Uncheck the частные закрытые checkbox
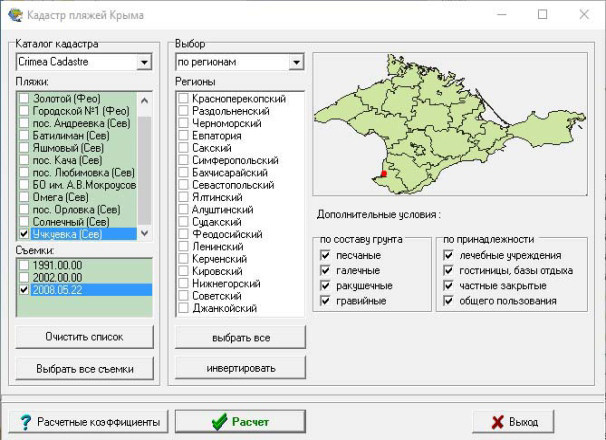 448,285
